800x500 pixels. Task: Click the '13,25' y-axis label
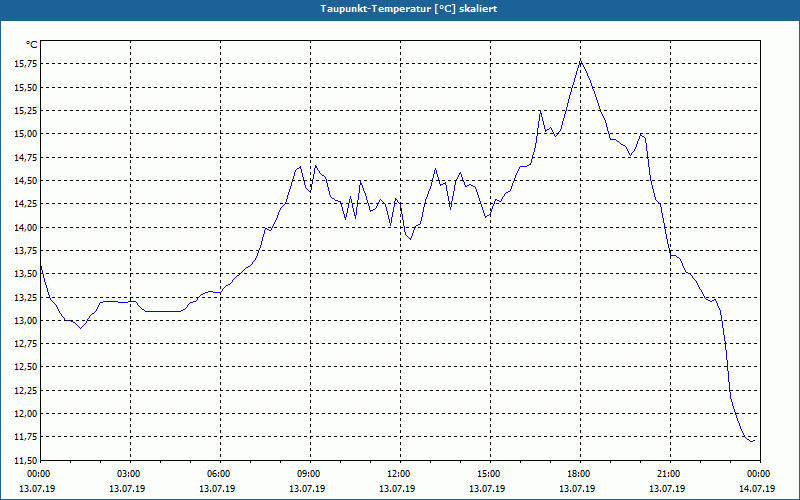26,297
